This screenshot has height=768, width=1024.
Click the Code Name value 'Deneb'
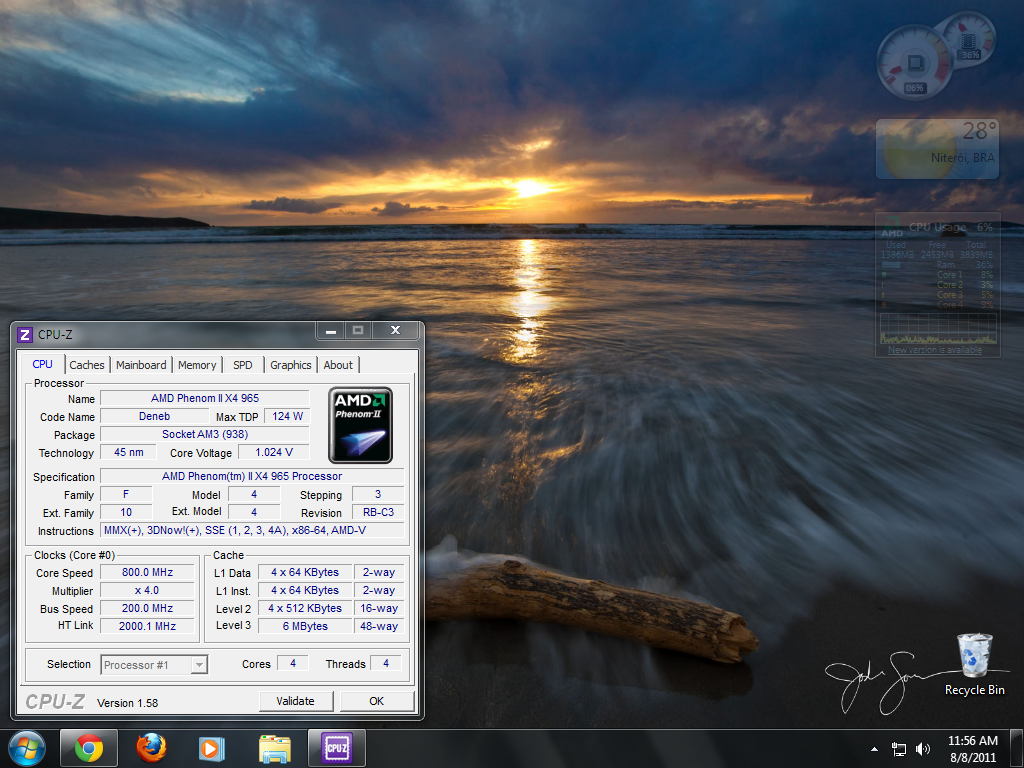pyautogui.click(x=154, y=417)
